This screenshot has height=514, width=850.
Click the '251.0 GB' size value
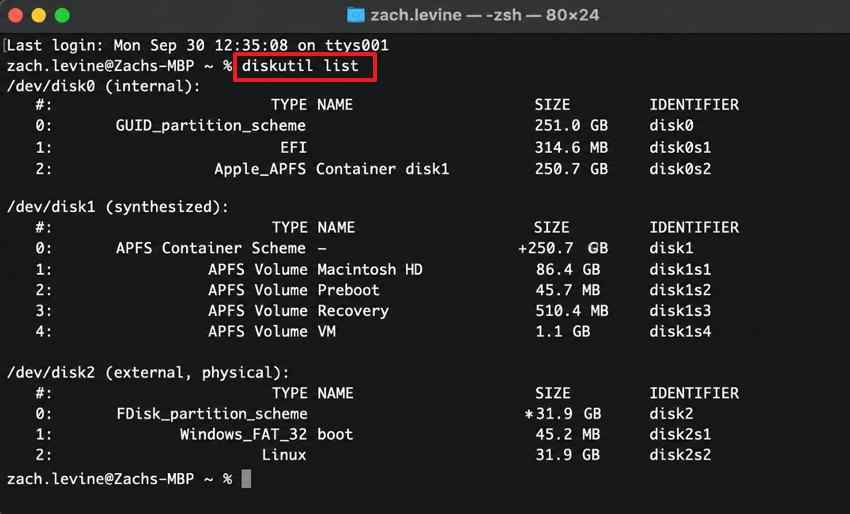[x=571, y=126]
